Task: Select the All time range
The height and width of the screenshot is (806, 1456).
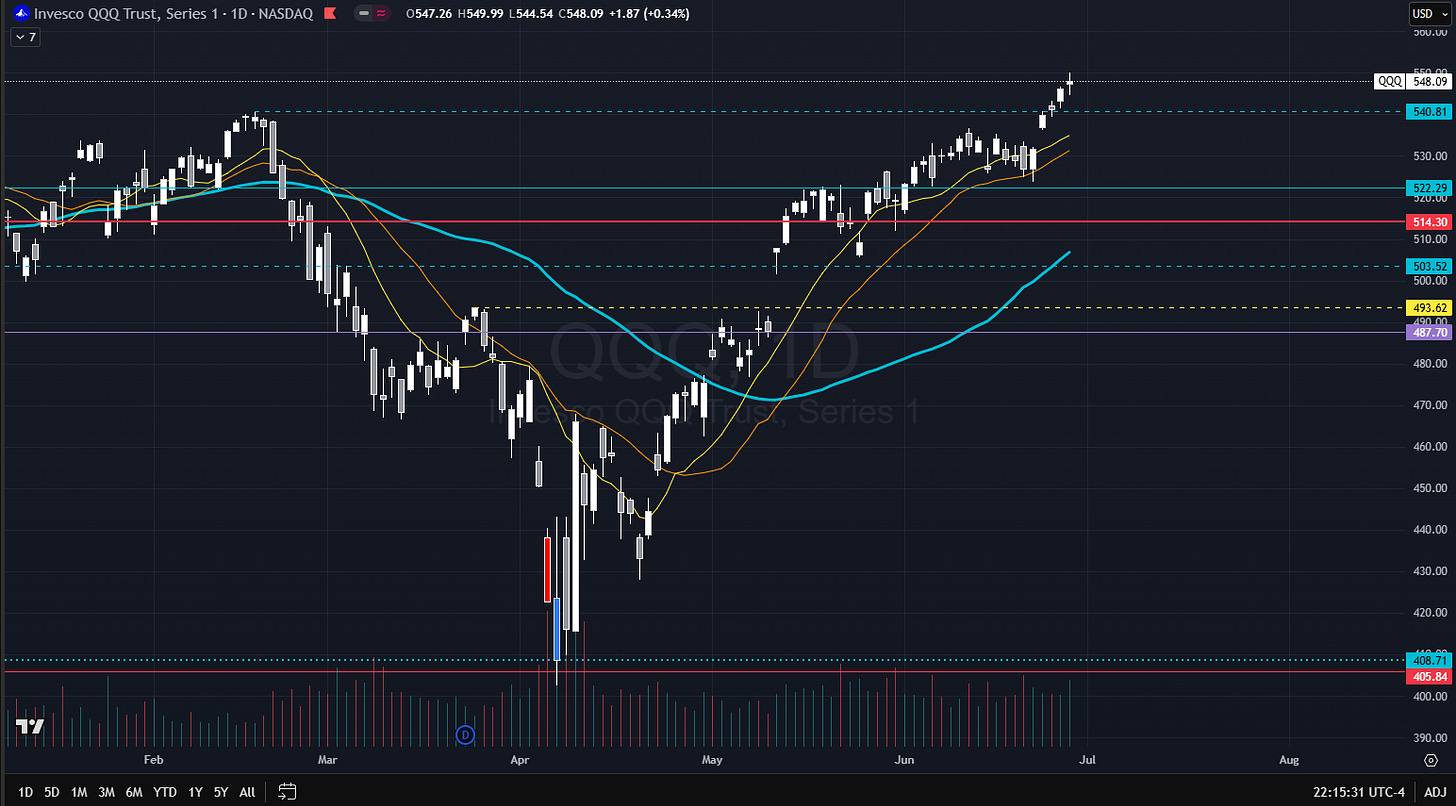Action: [247, 792]
